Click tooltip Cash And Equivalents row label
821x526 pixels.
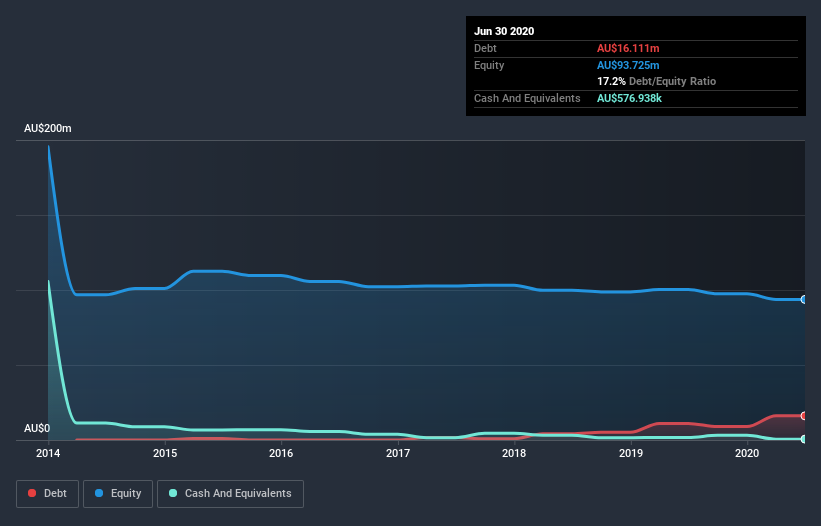pyautogui.click(x=527, y=98)
